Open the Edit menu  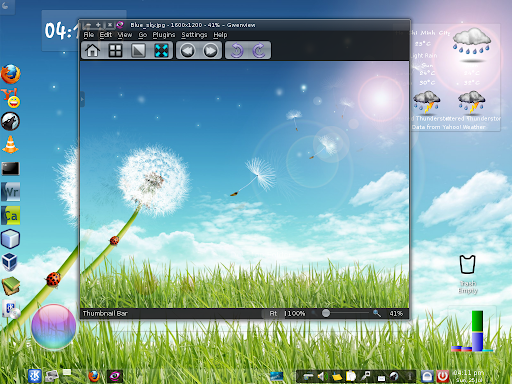tap(106, 35)
